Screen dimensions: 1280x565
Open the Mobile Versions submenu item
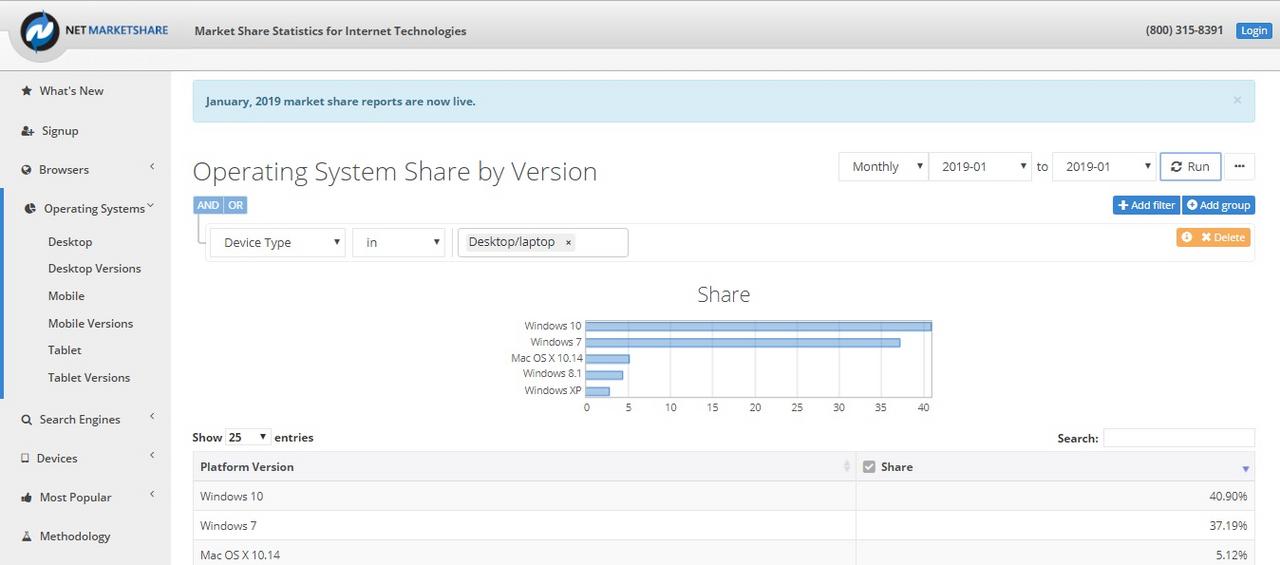(x=90, y=324)
